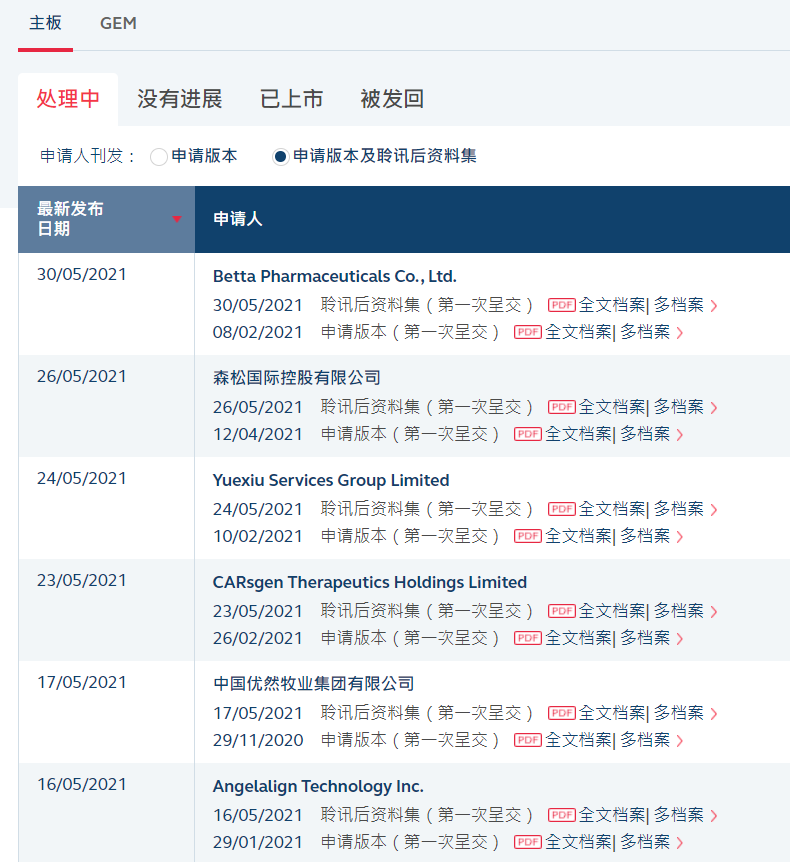Select the 申请版本 radio button
Image resolution: width=790 pixels, height=862 pixels.
tap(159, 157)
